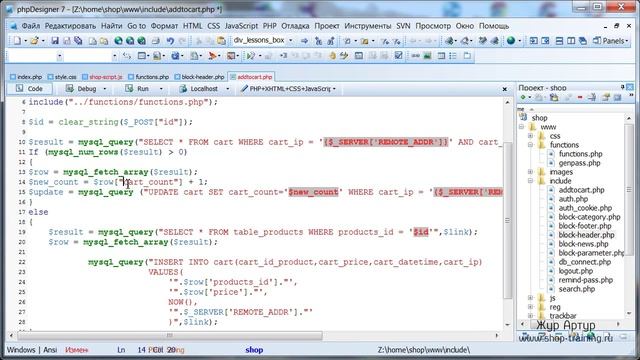Viewport: 640px width, 360px height.
Task: Collapse the www folder in project tree
Action: point(521,127)
